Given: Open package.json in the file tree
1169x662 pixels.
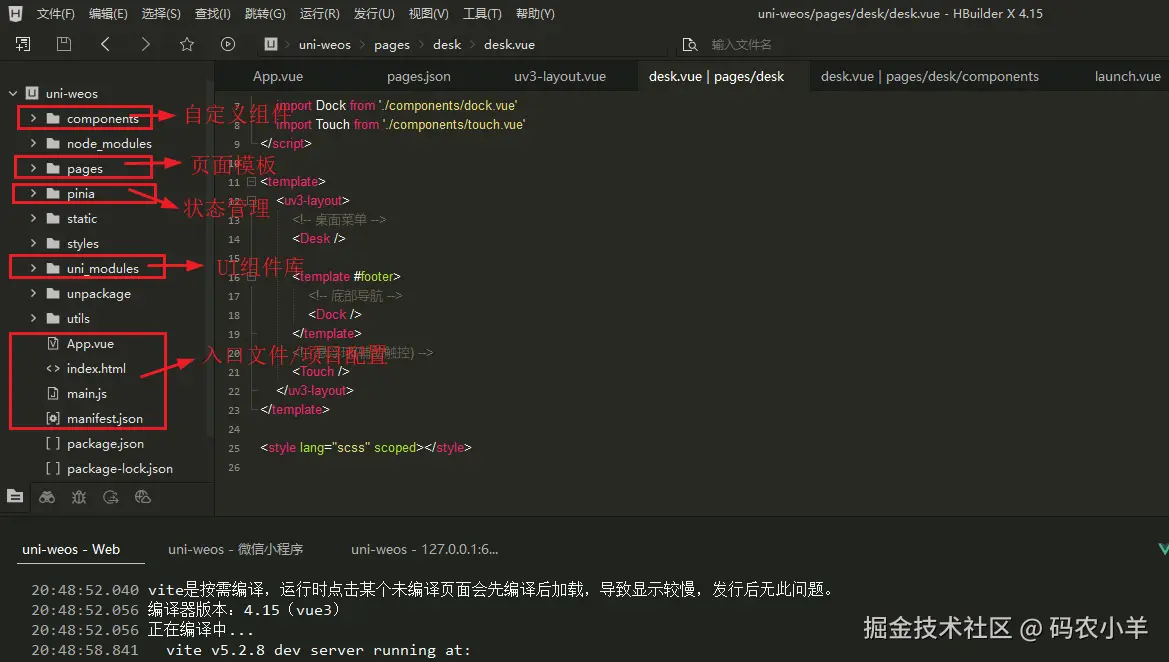Looking at the screenshot, I should (105, 444).
